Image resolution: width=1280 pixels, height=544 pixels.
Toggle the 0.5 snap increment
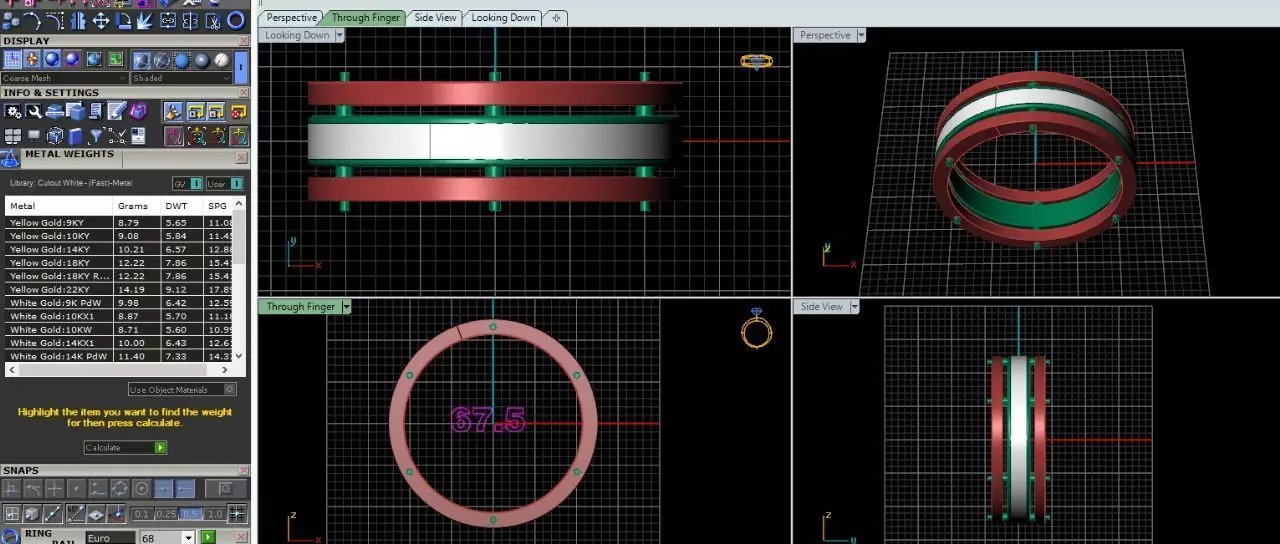[190, 514]
